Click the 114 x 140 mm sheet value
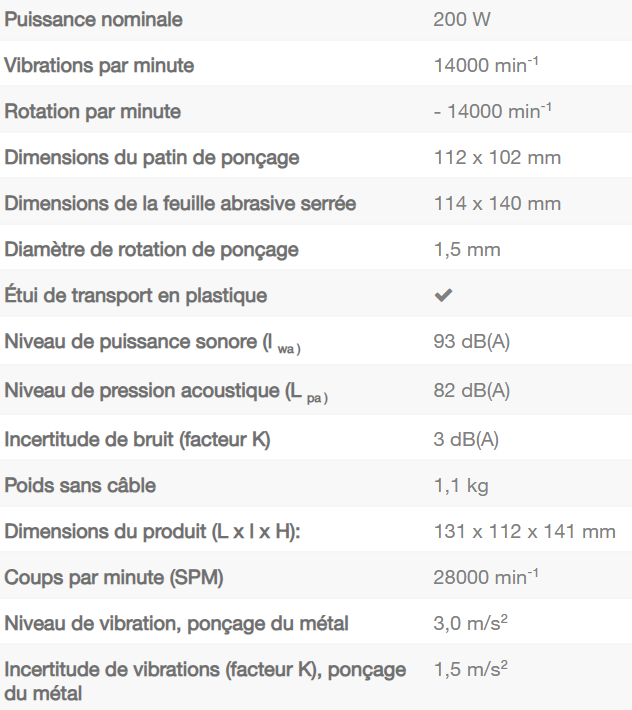 coord(497,204)
